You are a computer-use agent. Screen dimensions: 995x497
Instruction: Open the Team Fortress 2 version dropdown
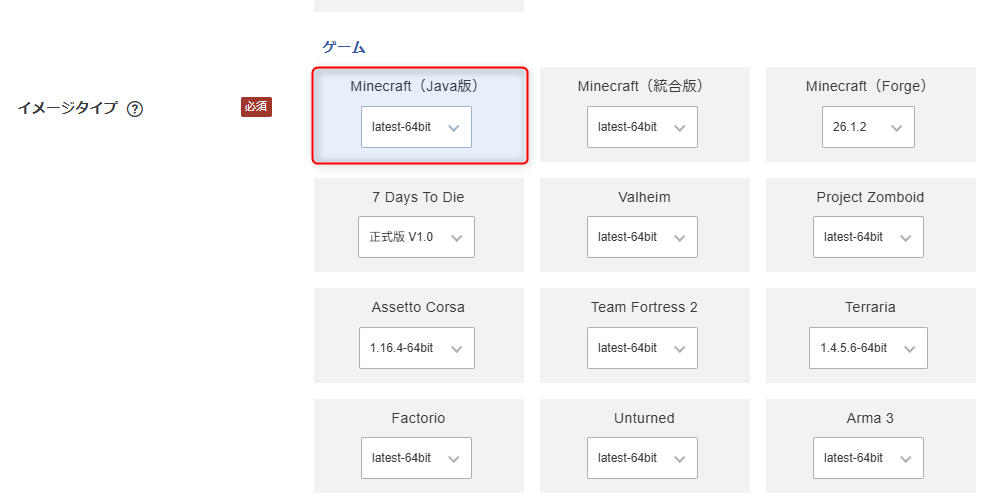(642, 348)
